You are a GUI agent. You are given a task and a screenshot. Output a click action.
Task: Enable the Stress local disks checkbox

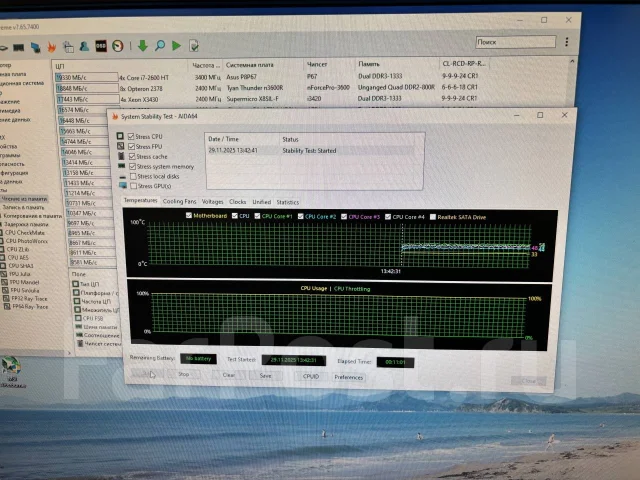[133, 176]
